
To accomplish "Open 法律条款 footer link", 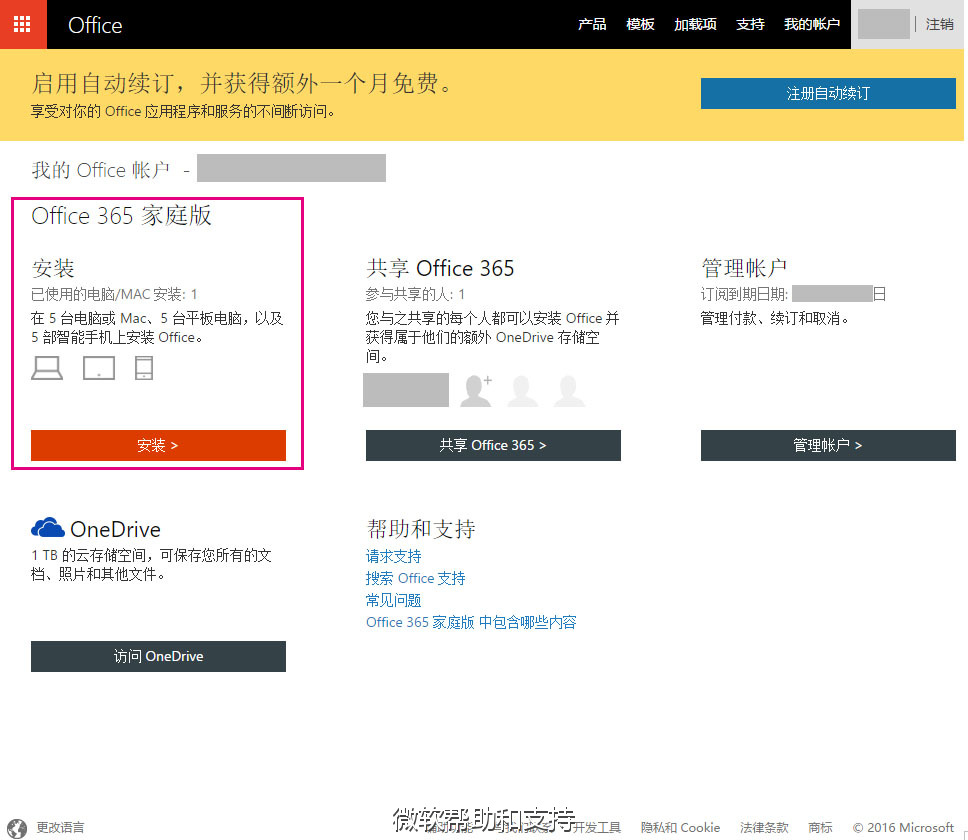I will pos(764,828).
